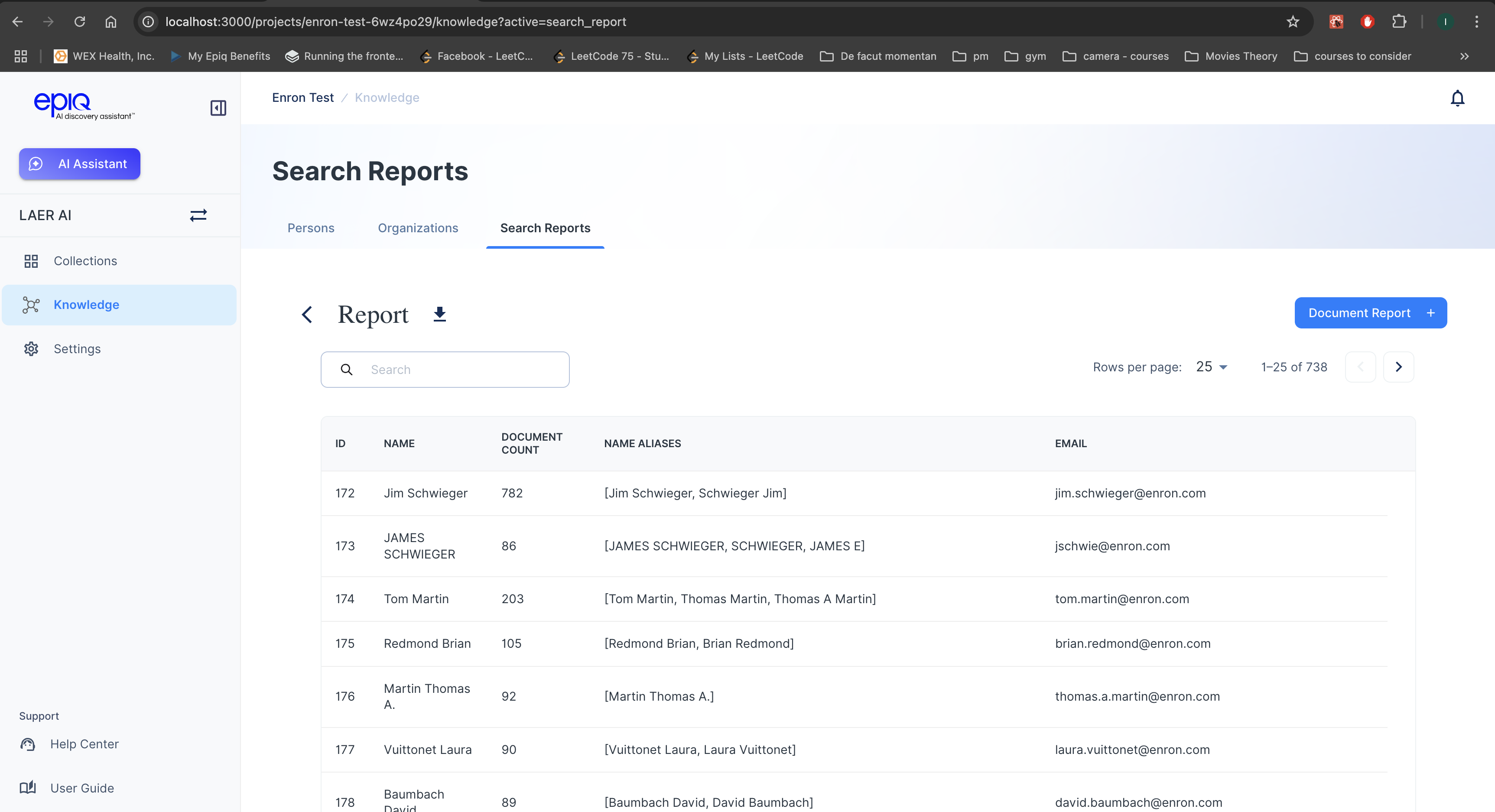
Task: Collapse the sidebar panel icon
Action: [x=218, y=108]
